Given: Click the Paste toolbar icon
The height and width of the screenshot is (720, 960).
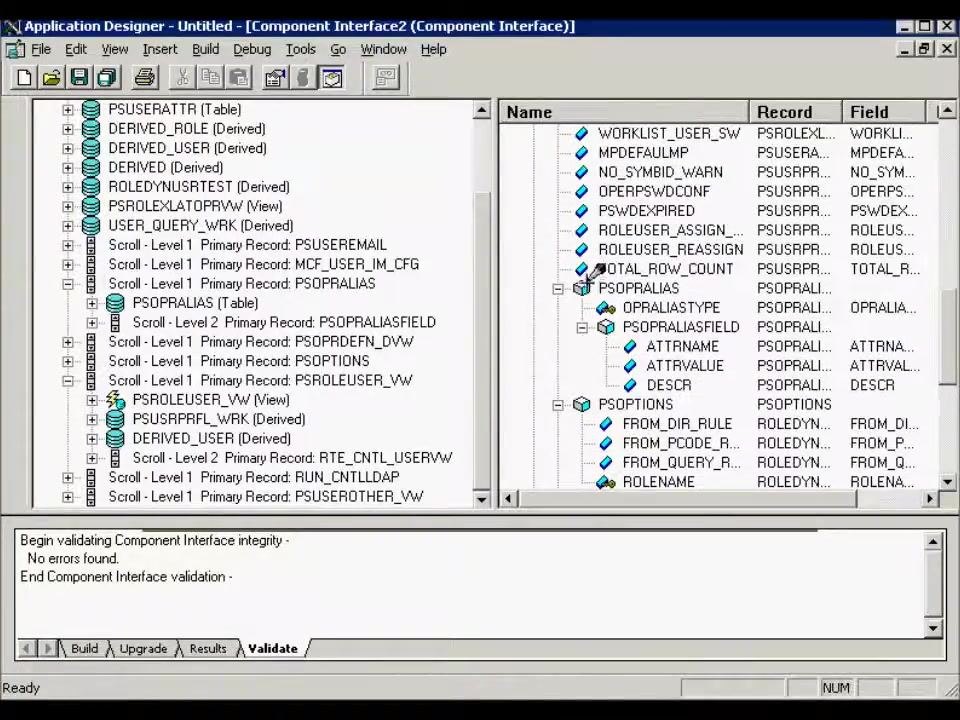Looking at the screenshot, I should pos(239,78).
